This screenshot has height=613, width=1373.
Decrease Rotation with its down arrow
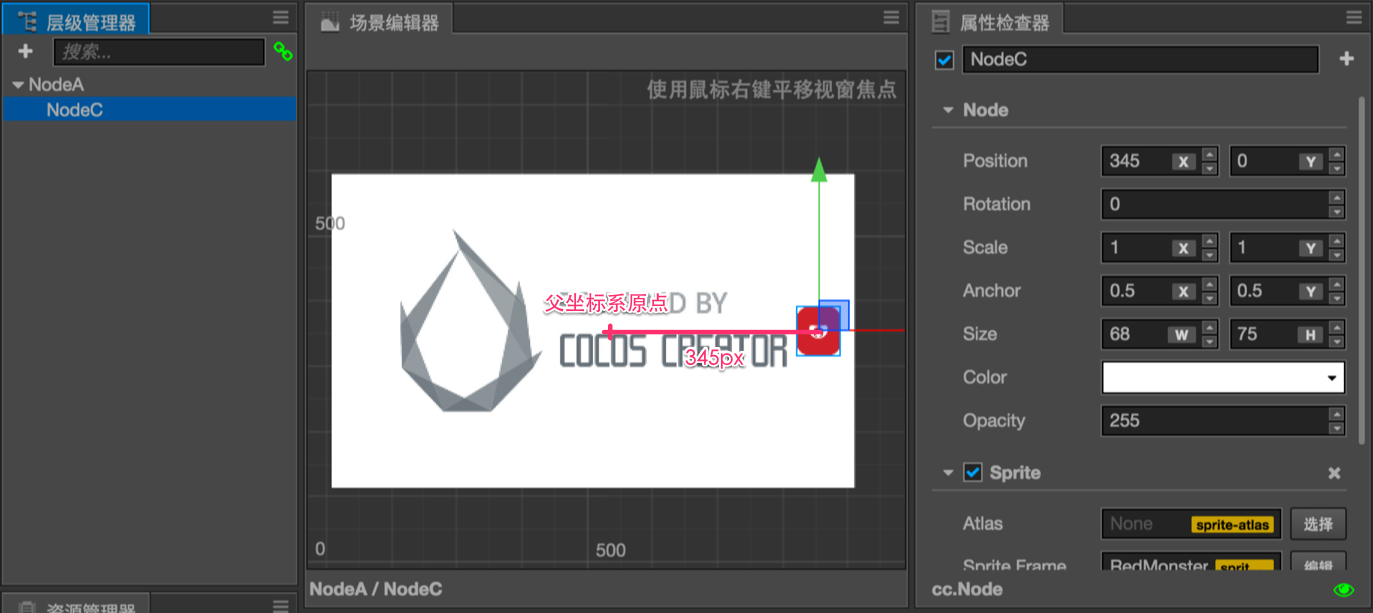1337,211
